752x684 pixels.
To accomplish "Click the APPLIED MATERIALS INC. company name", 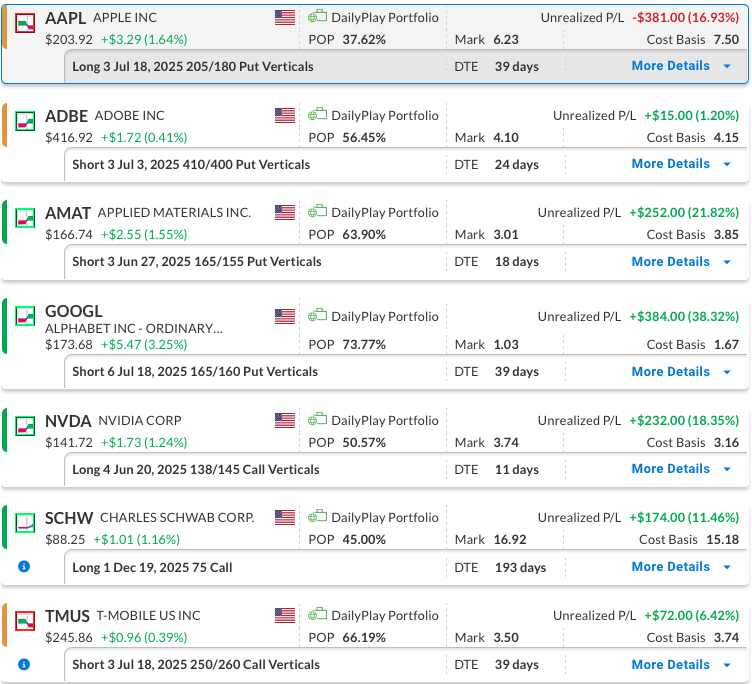I will point(174,212).
